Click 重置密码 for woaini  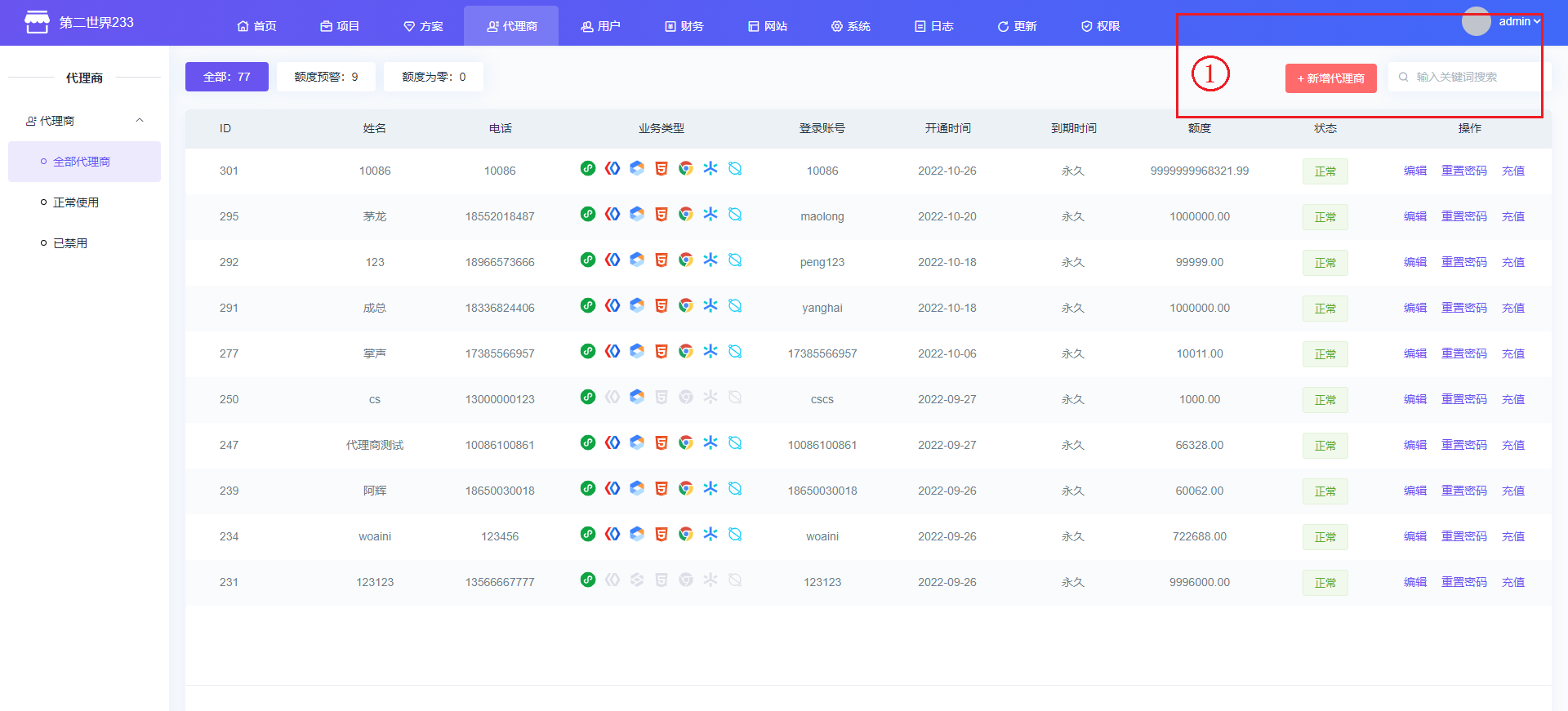1464,536
